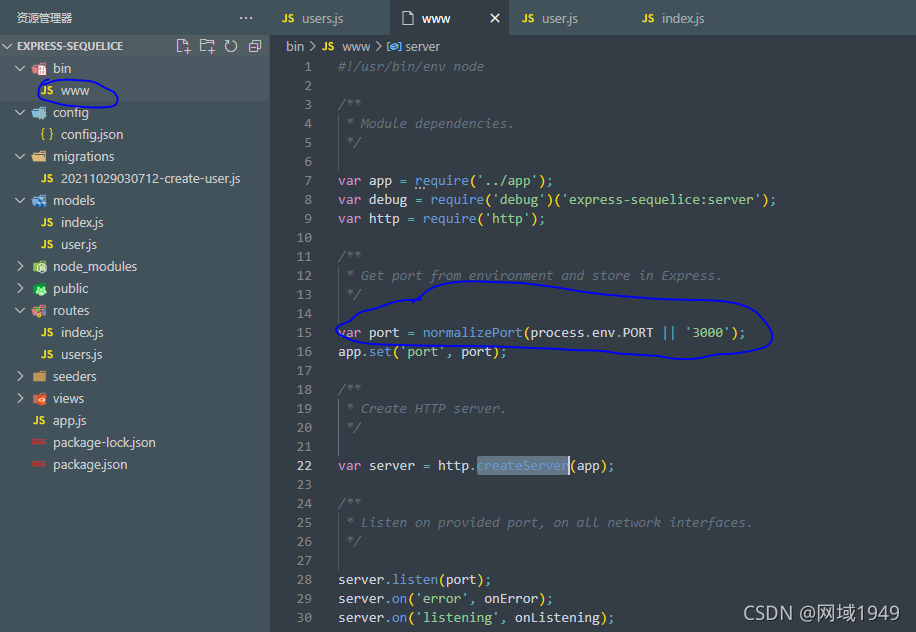Click the 资源管理器 explorer title
The width and height of the screenshot is (916, 632).
click(44, 18)
